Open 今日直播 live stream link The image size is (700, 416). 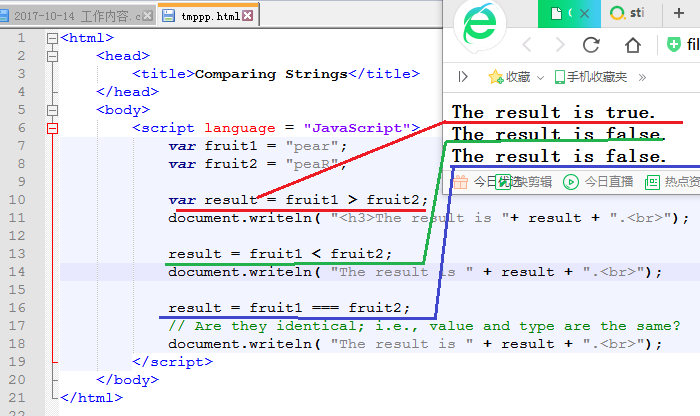coord(598,182)
